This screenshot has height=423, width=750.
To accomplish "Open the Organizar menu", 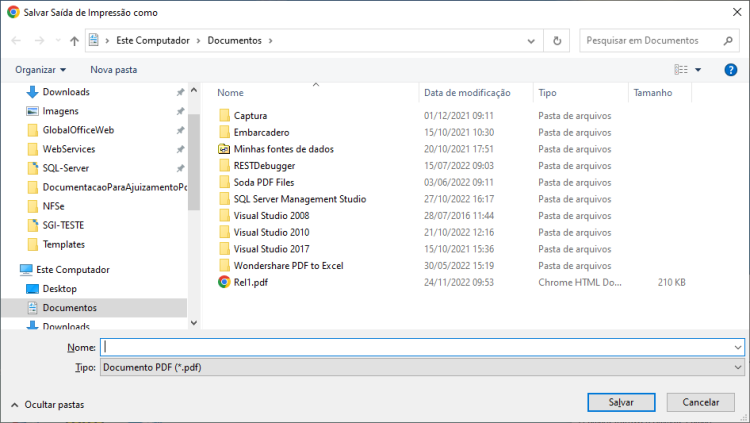I will click(x=40, y=70).
